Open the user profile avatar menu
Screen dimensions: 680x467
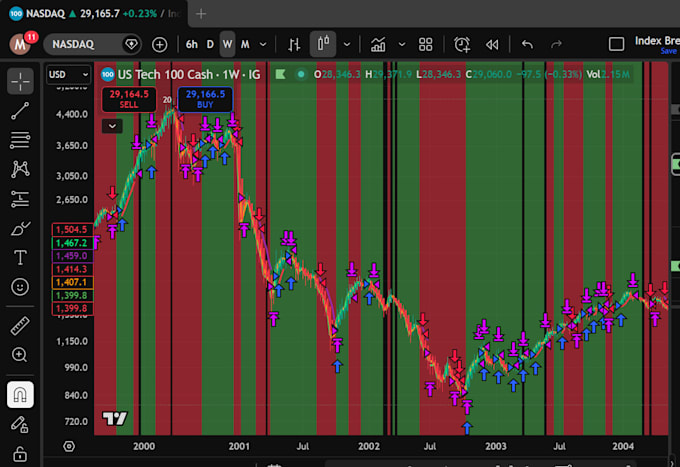(x=20, y=44)
